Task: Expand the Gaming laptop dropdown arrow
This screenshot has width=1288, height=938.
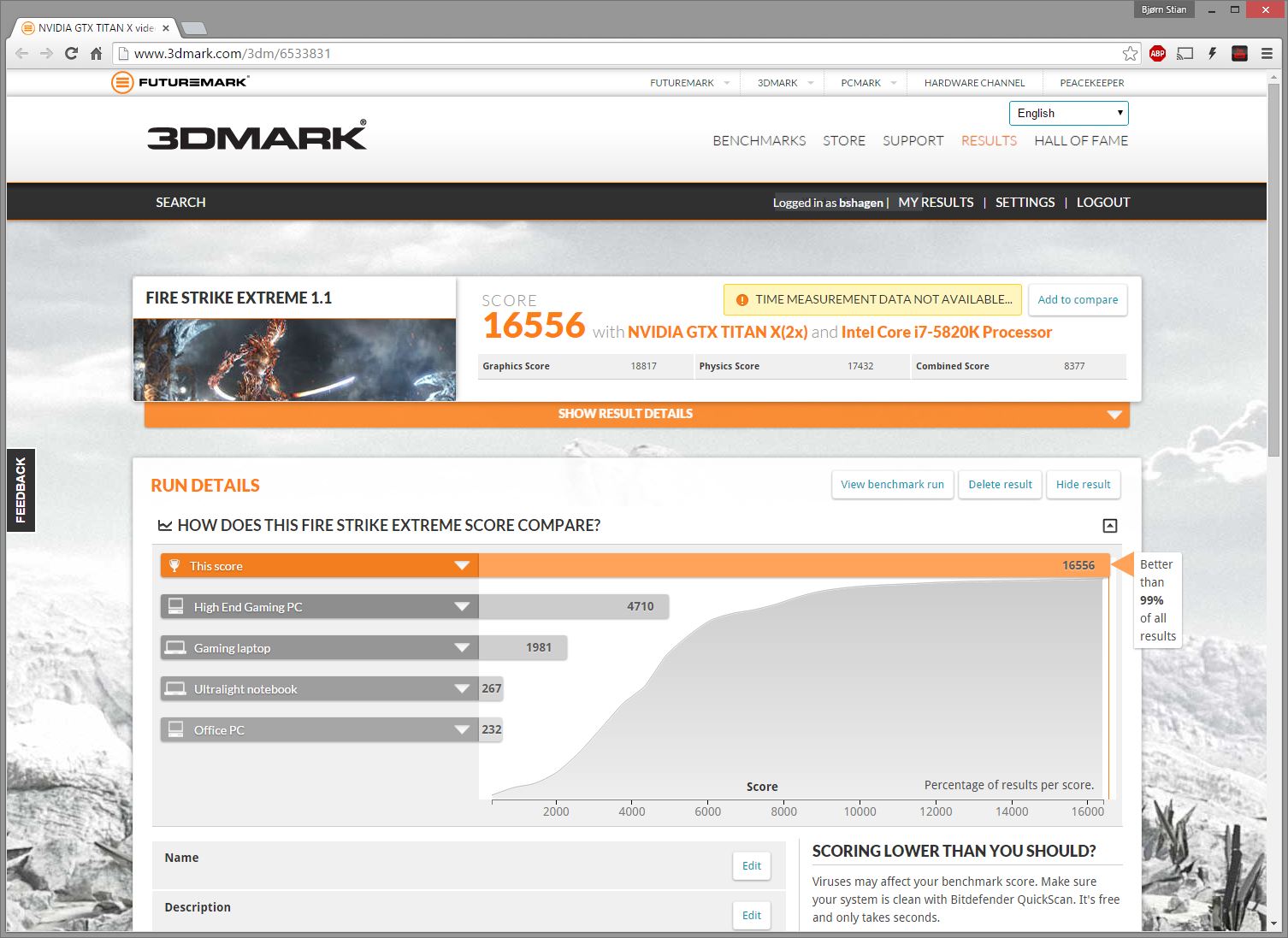Action: pos(462,647)
